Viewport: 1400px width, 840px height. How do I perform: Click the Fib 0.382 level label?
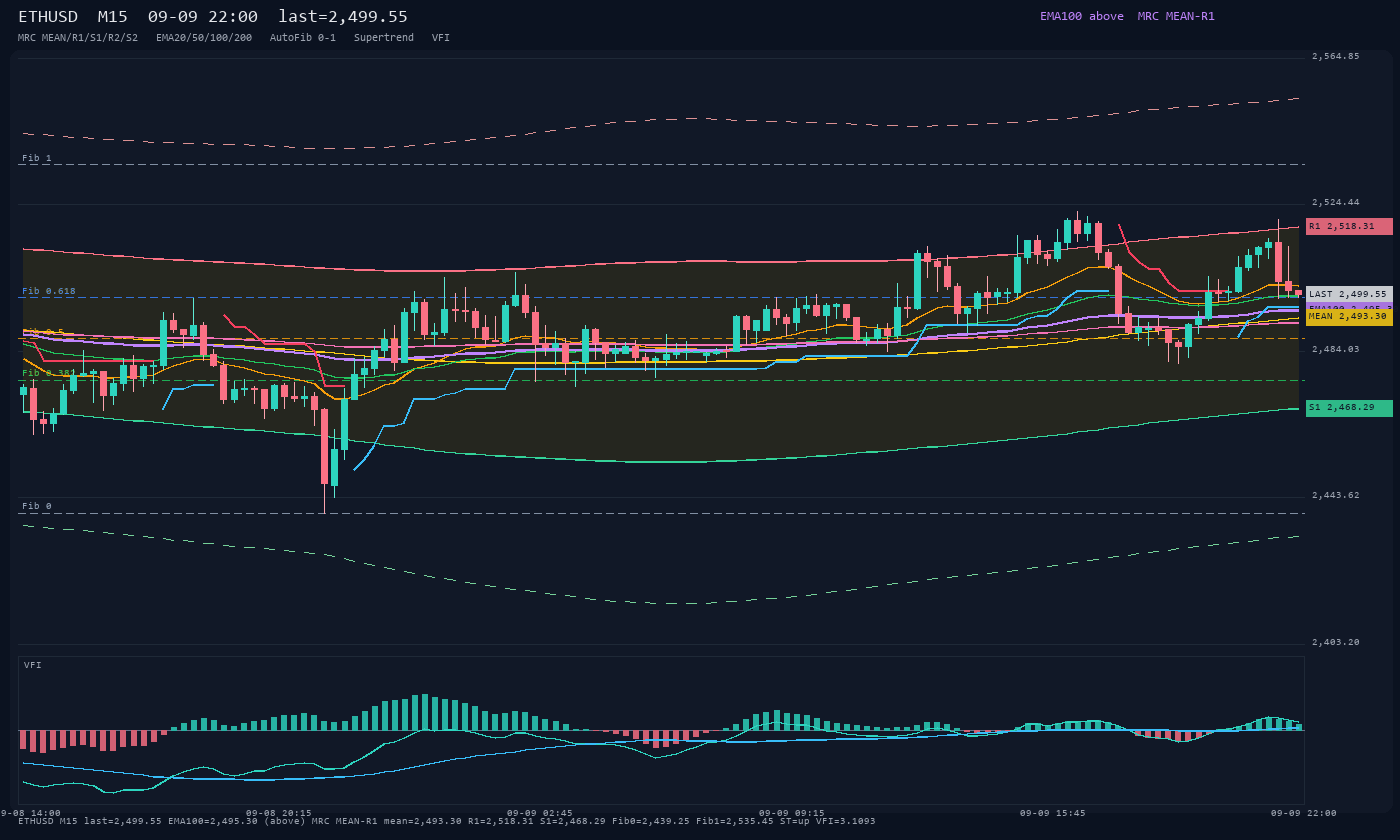pos(49,373)
